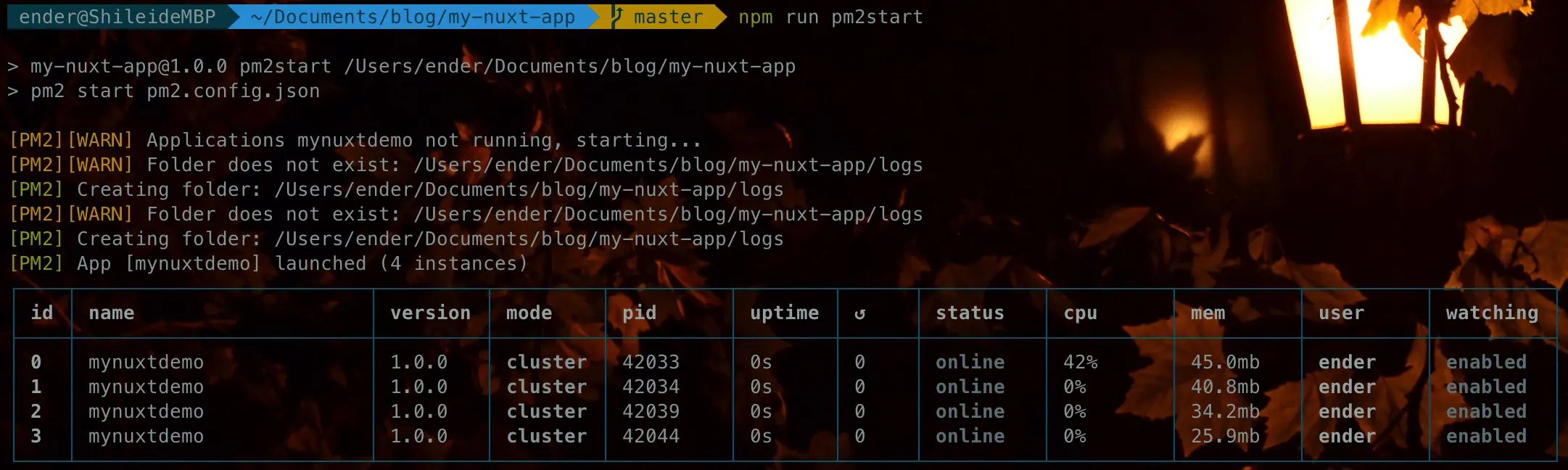This screenshot has width=1568, height=470.
Task: Click the id 2 cell
Action: coord(36,411)
